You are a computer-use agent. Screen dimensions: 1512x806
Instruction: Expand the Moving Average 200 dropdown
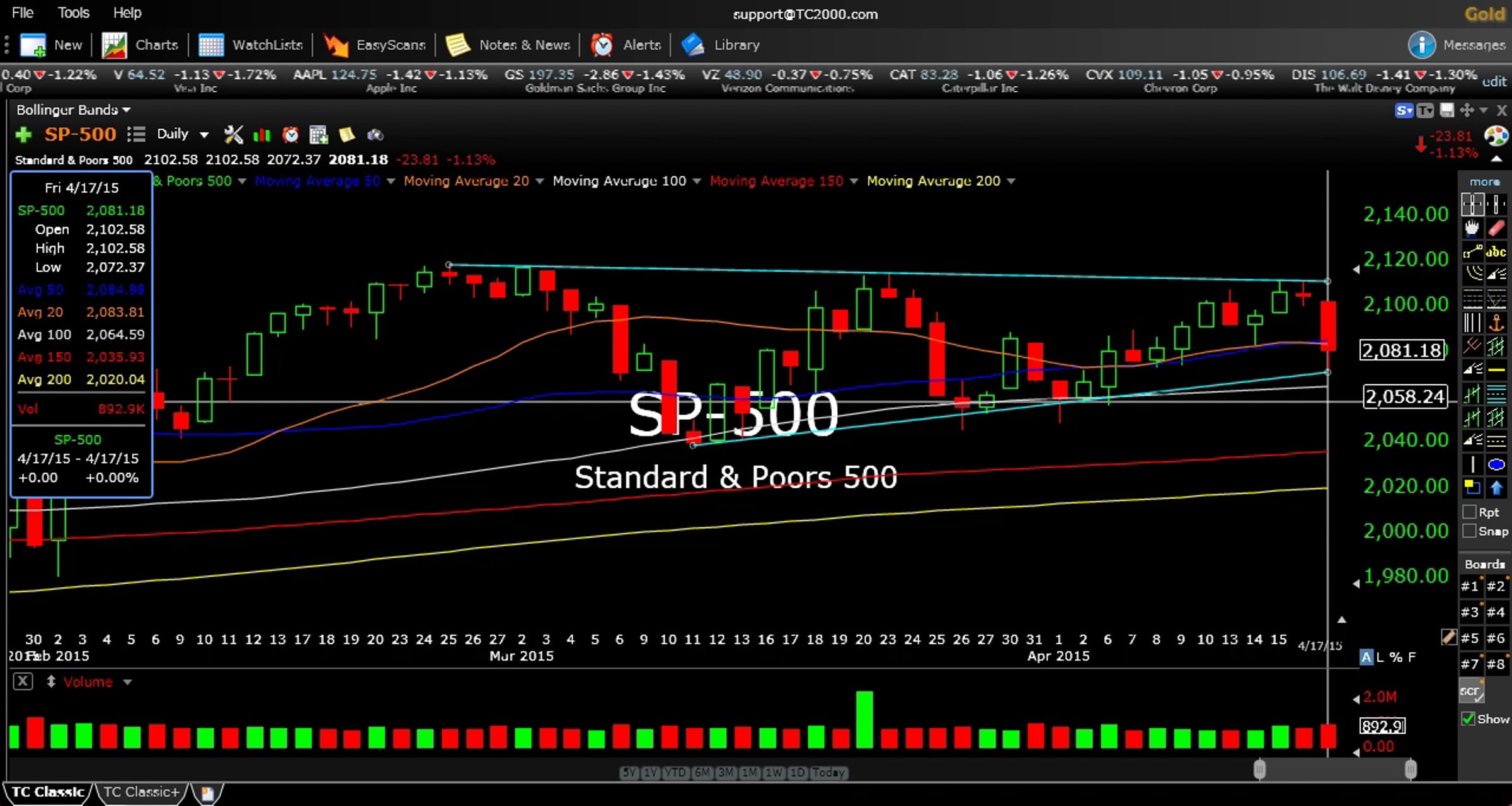(x=1011, y=181)
